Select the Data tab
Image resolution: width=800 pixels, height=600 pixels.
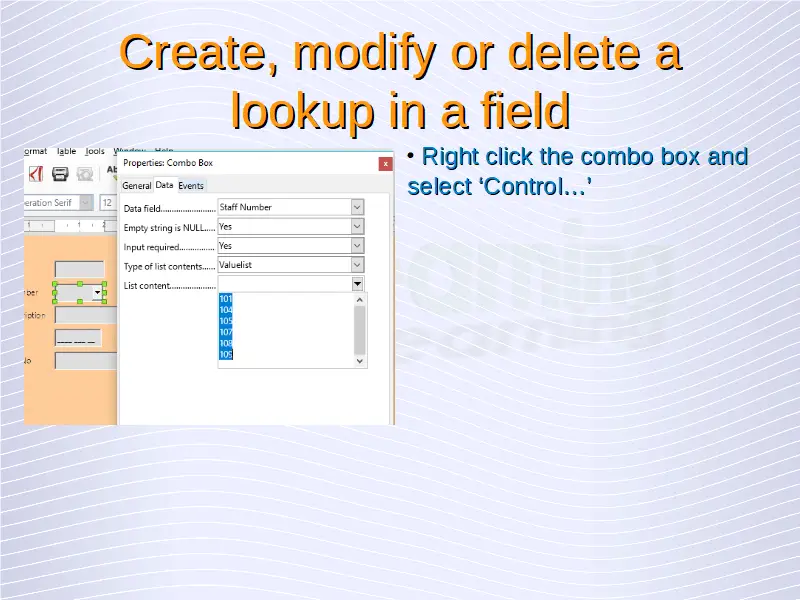(164, 185)
